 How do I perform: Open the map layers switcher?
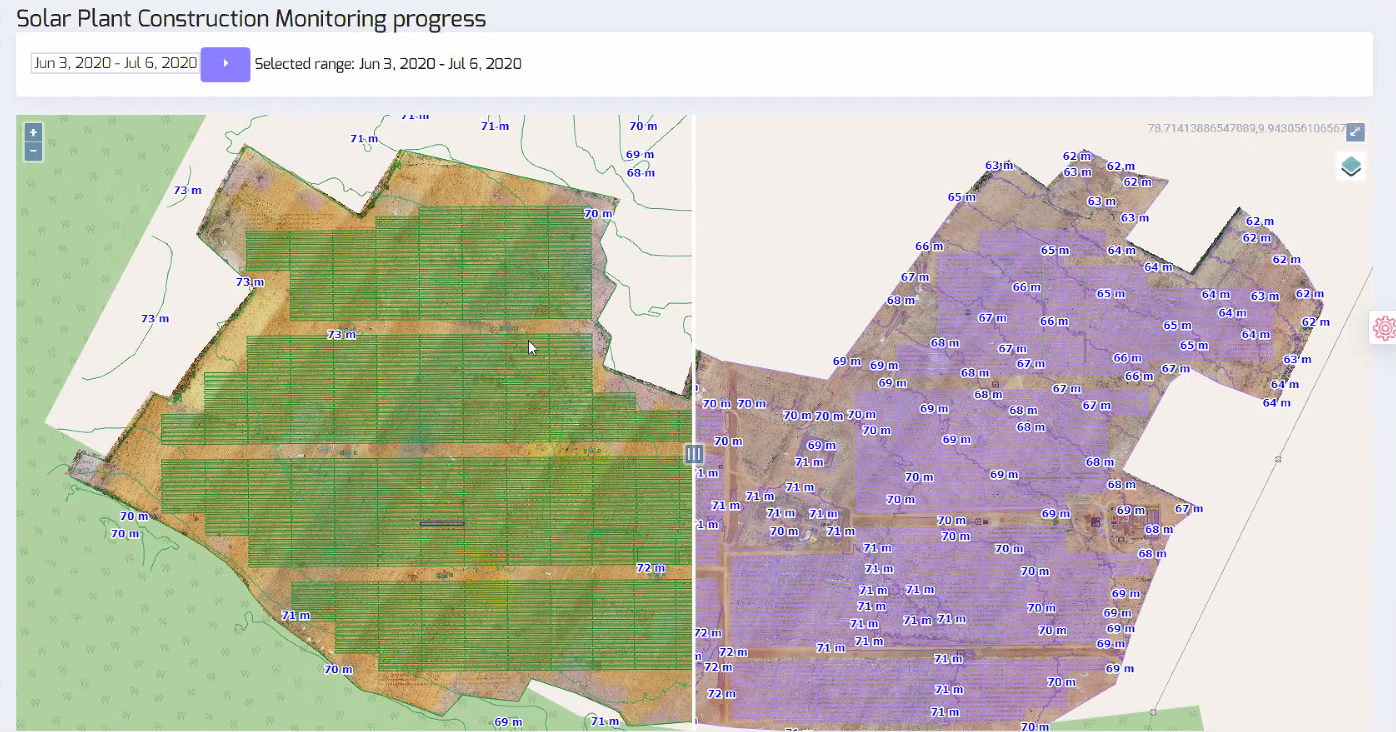[1351, 166]
